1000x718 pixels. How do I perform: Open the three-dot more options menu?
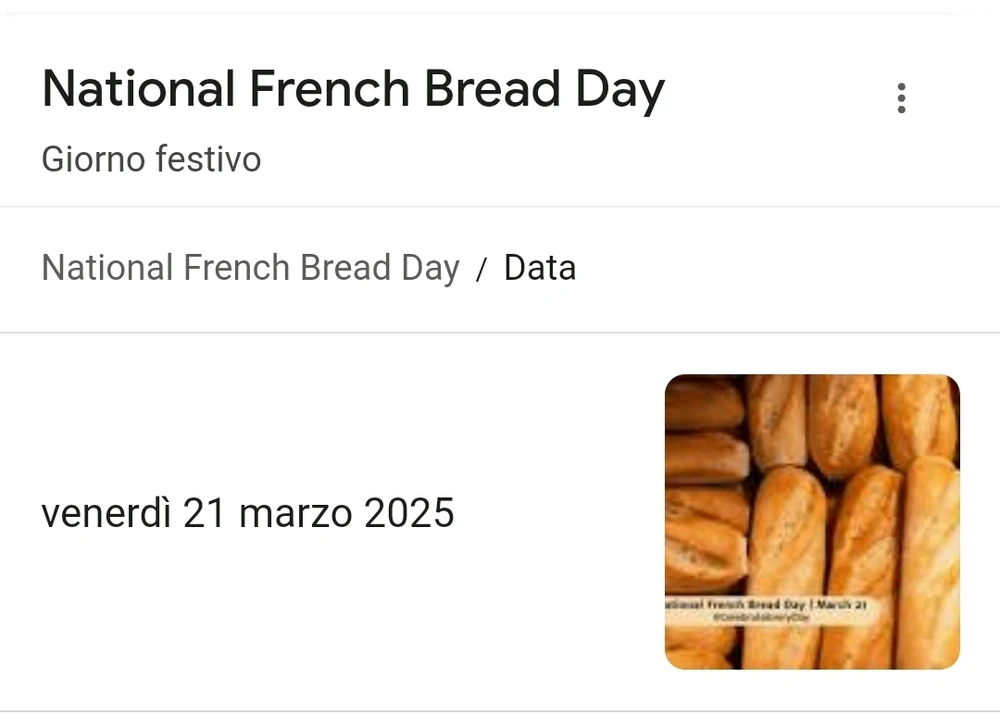coord(901,98)
